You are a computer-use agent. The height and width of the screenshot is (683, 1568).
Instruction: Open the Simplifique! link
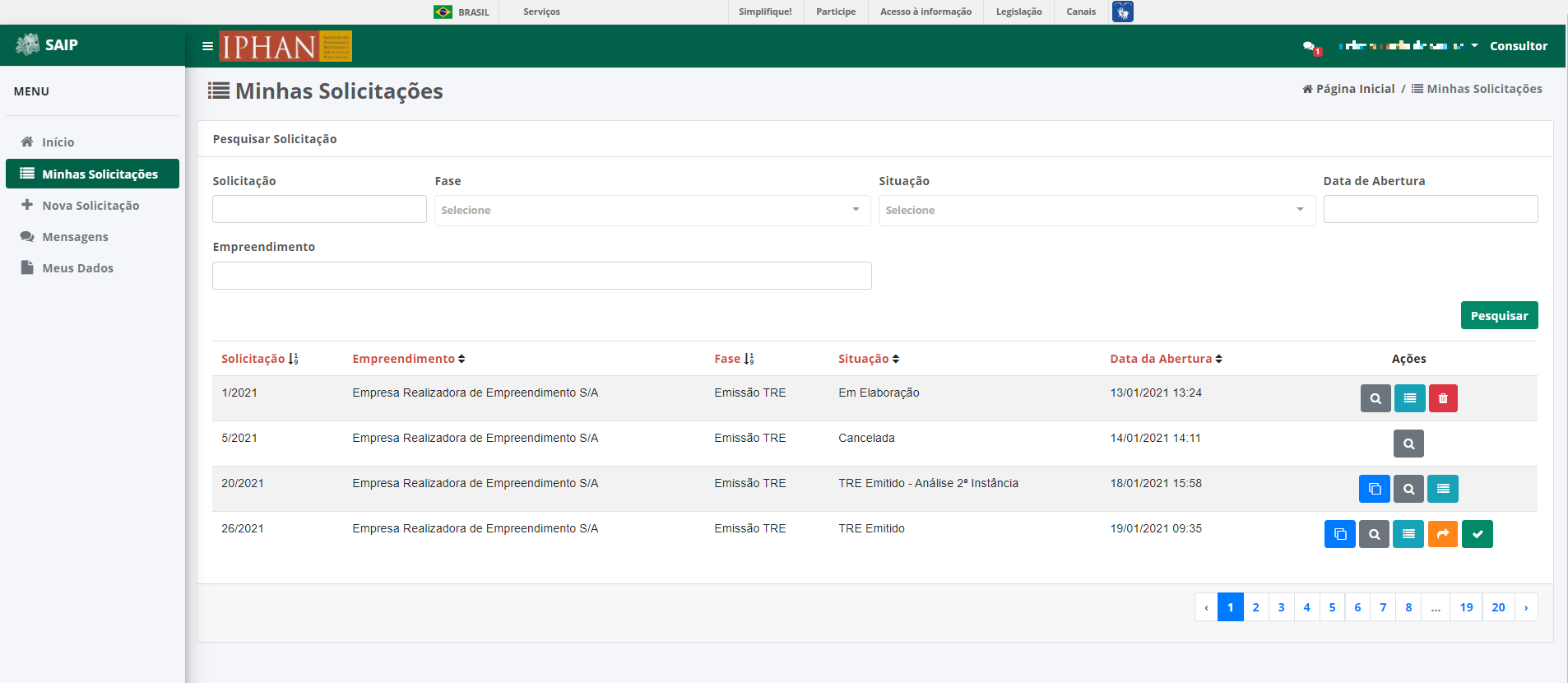click(765, 12)
